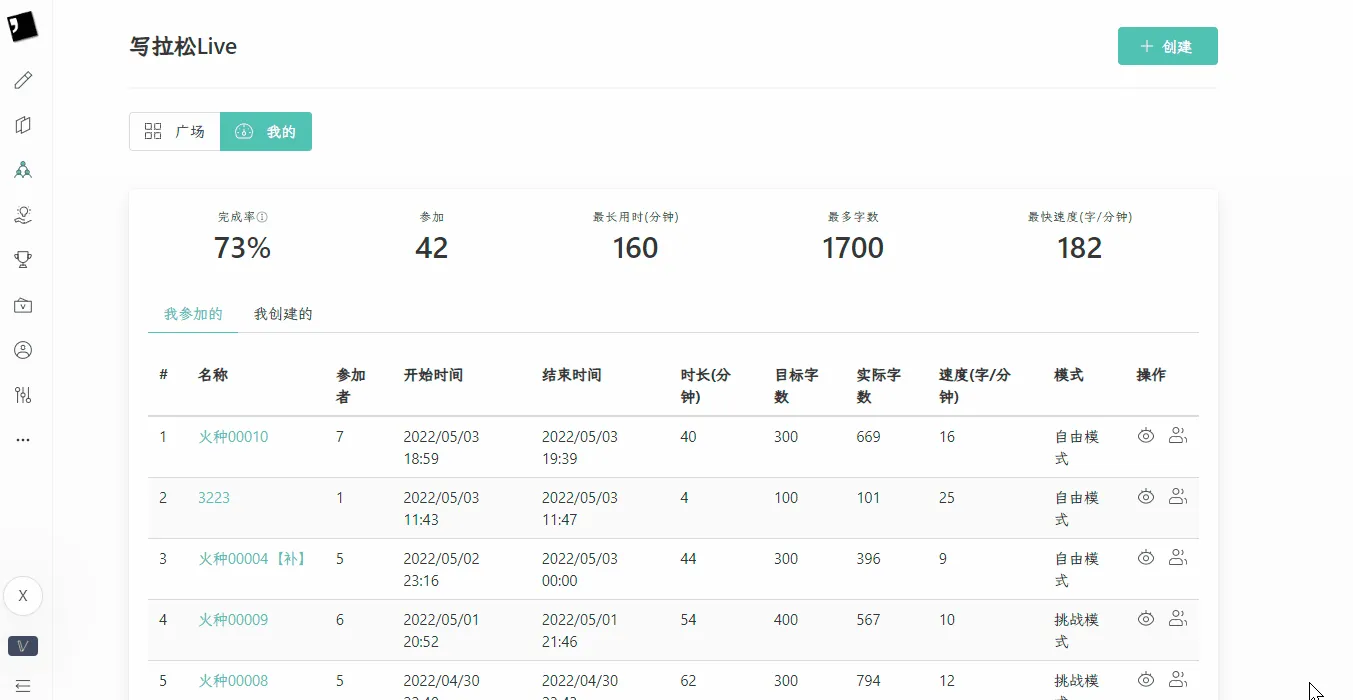
Task: Select the trophy icon in sidebar
Action: point(23,260)
